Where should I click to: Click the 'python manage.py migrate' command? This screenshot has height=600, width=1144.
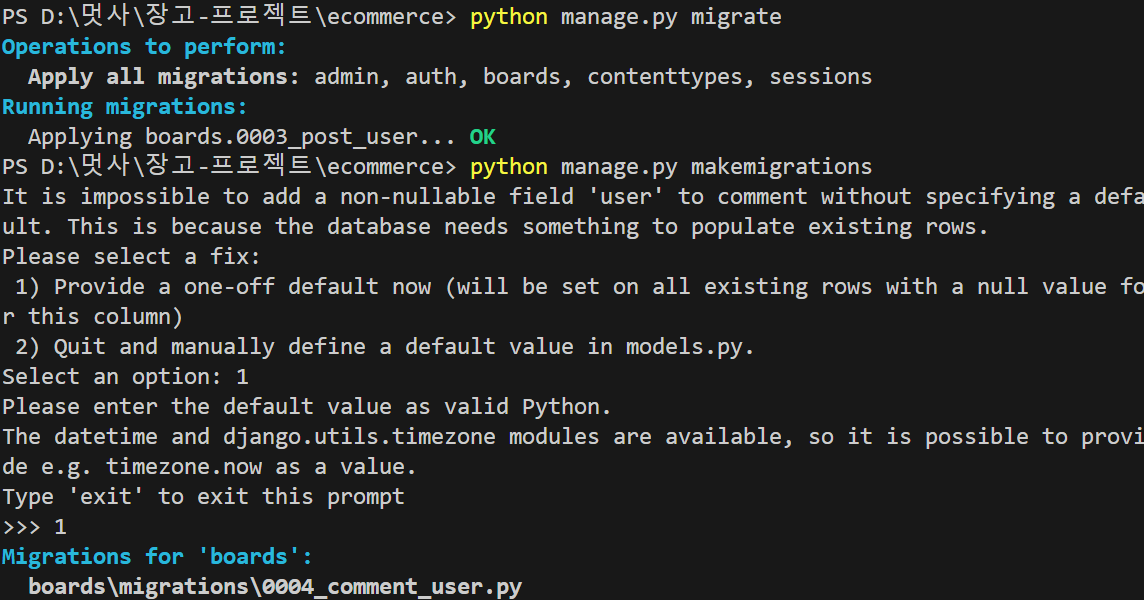626,17
